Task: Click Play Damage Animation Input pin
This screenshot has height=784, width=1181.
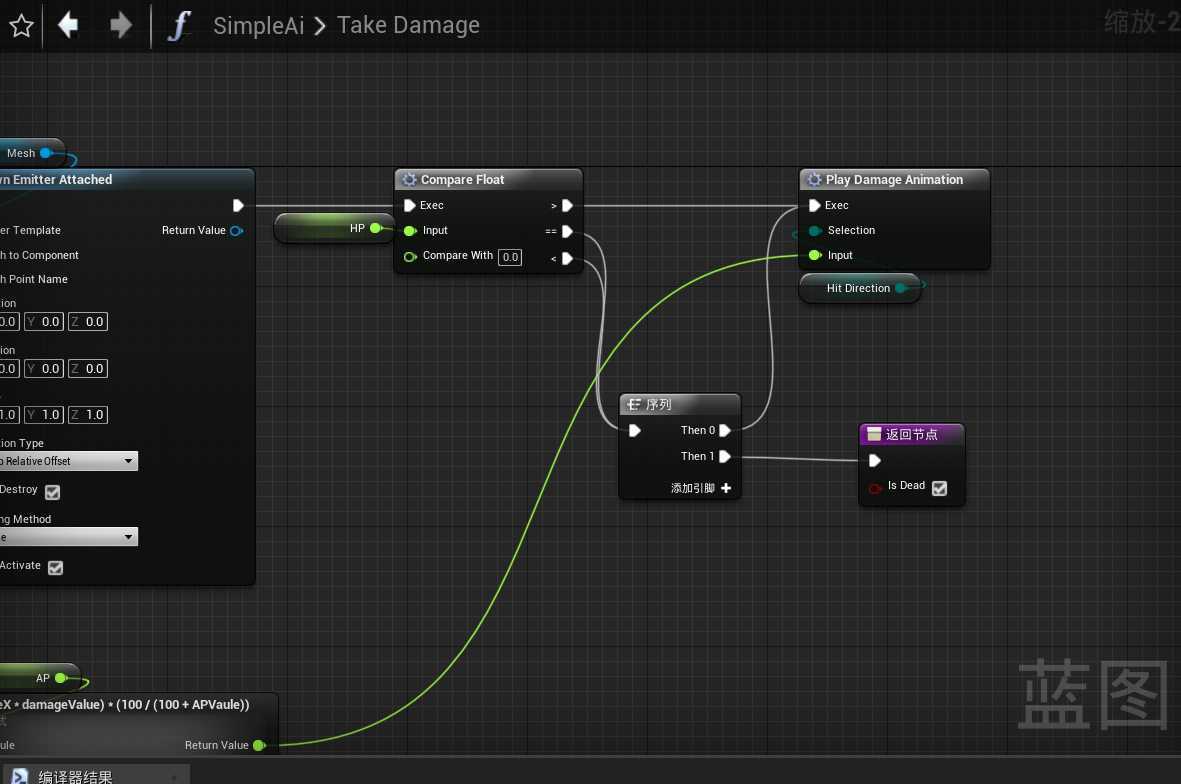Action: point(814,255)
